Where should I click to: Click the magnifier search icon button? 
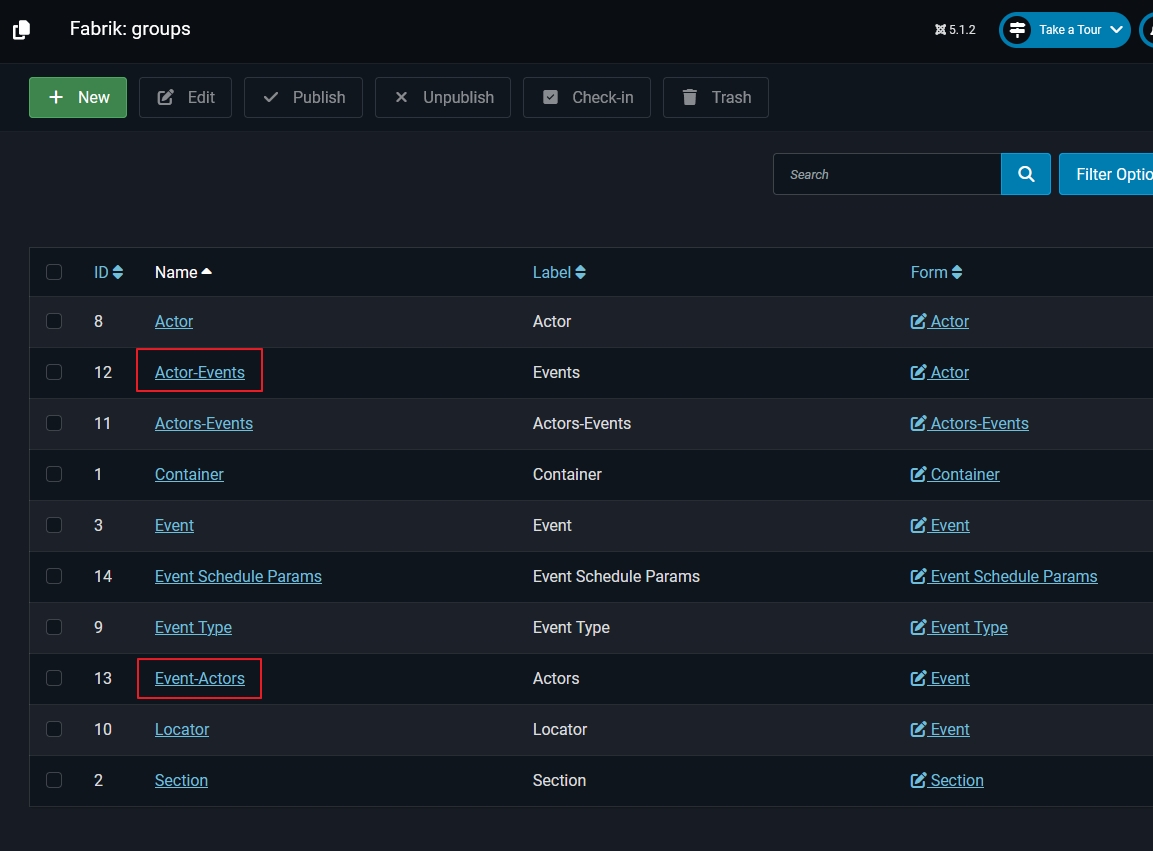[1025, 174]
